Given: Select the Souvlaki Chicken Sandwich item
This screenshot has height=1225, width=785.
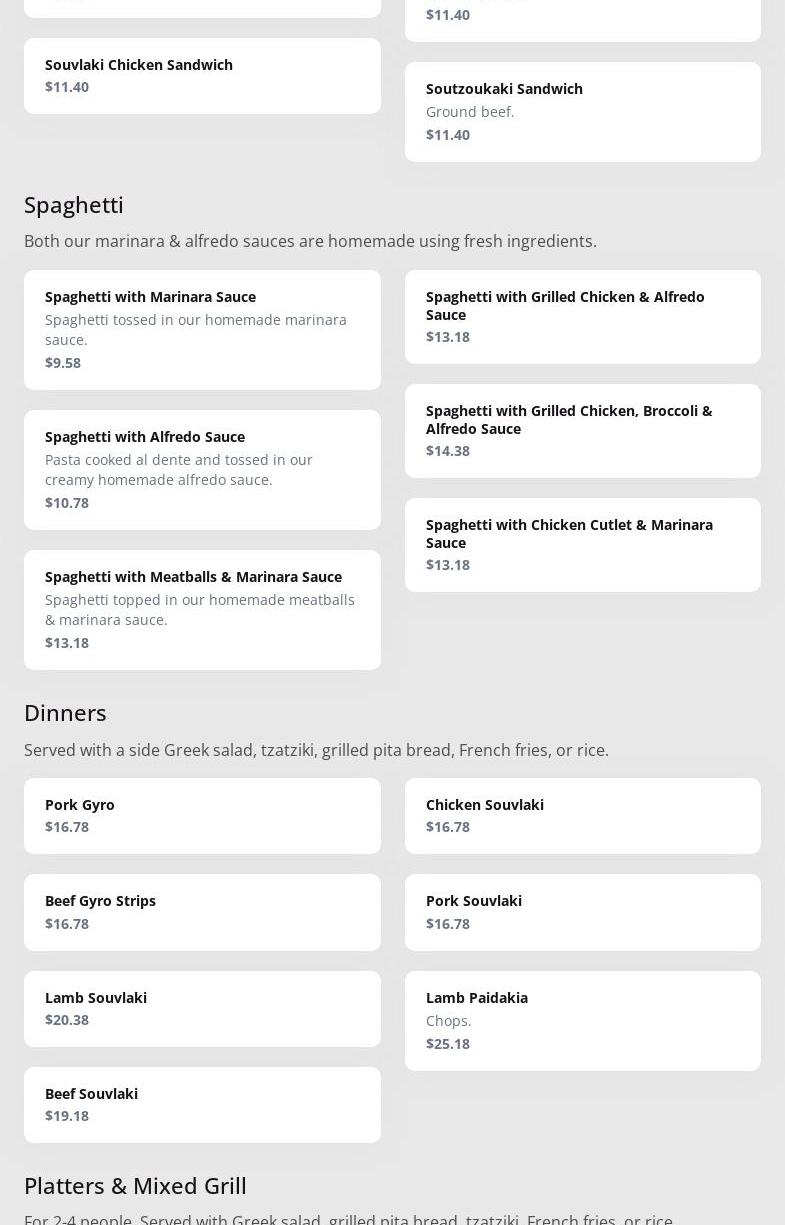Looking at the screenshot, I should coord(202,76).
